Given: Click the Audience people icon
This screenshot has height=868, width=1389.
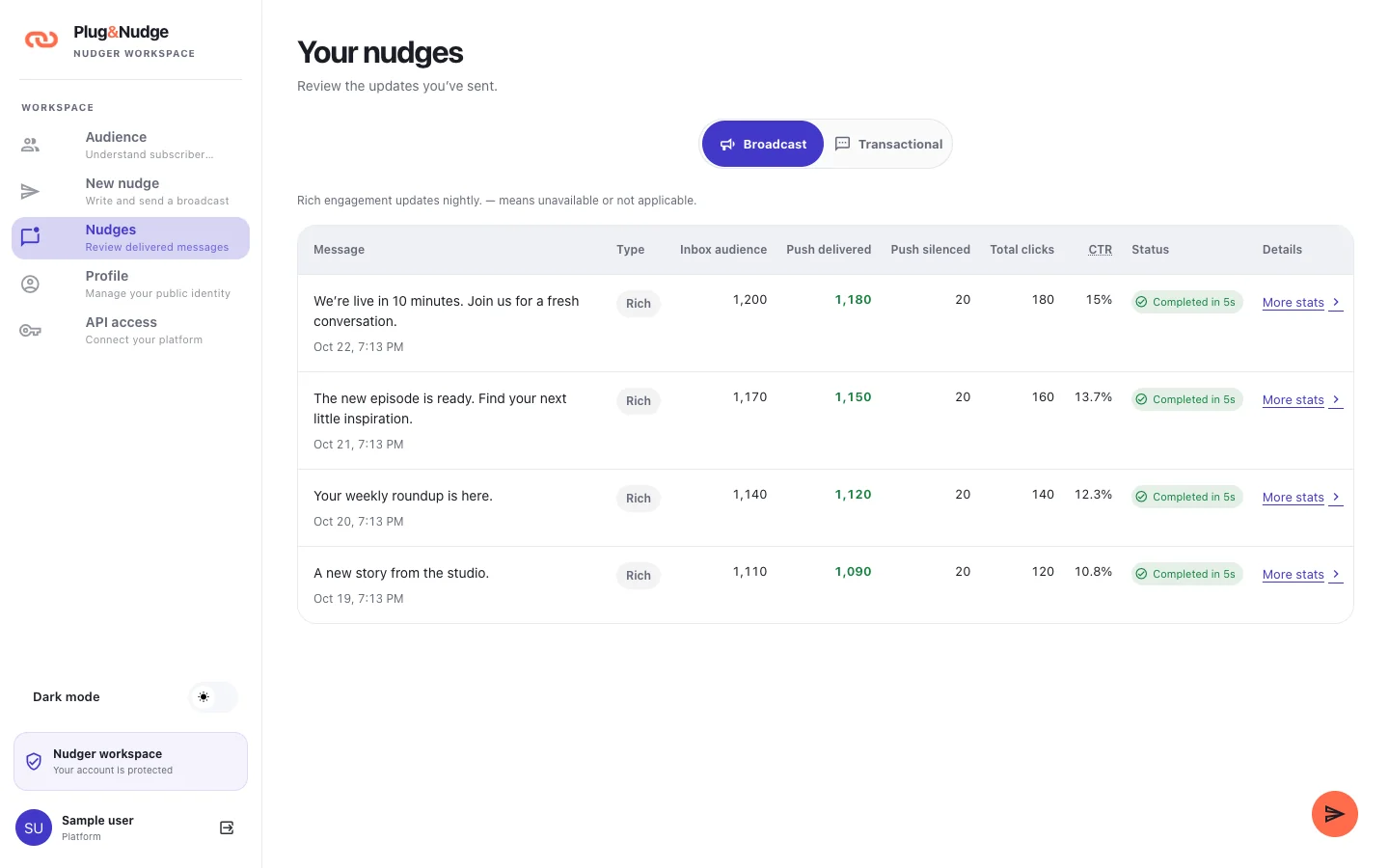Looking at the screenshot, I should [x=31, y=145].
